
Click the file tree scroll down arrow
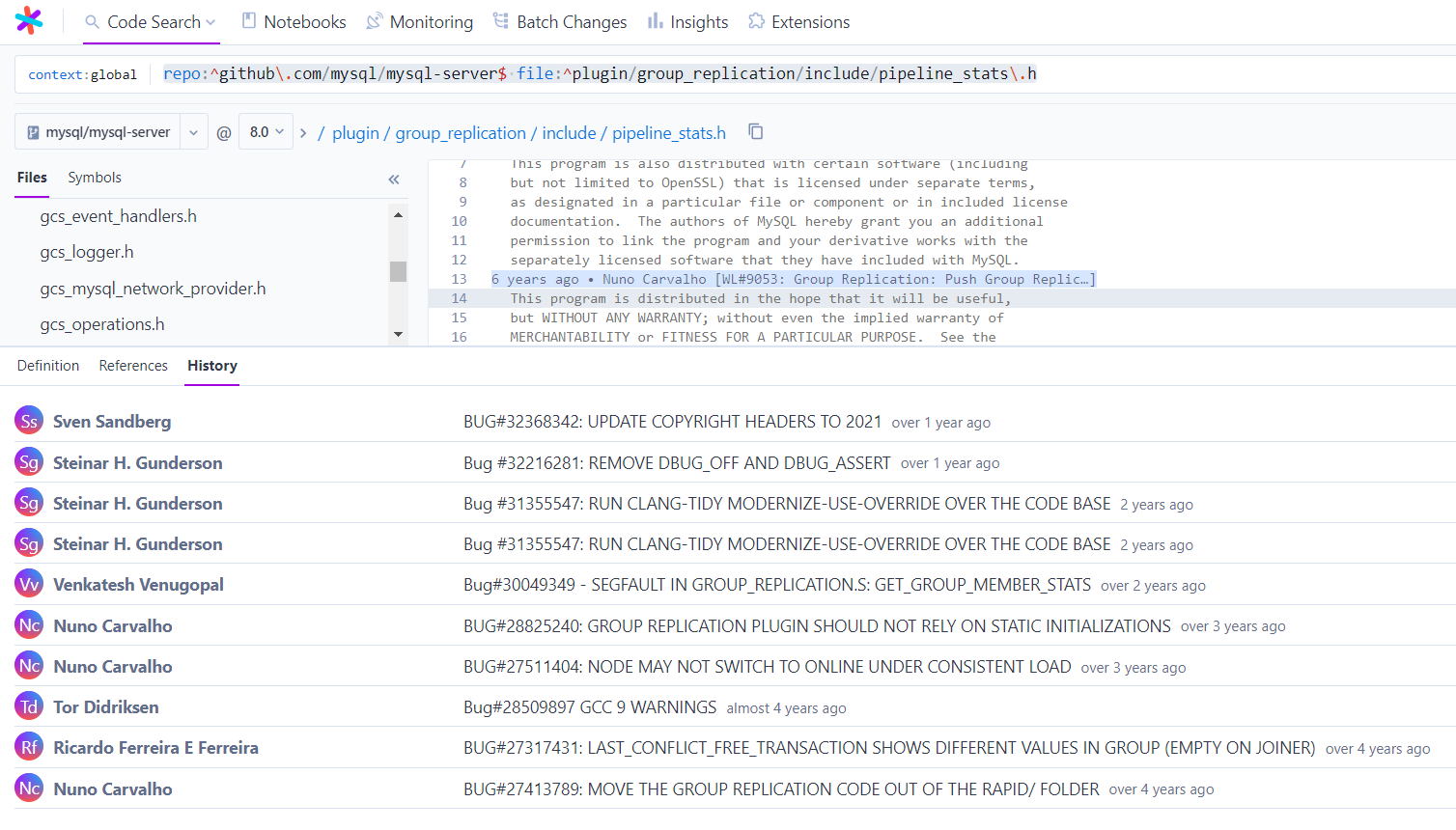(x=398, y=334)
